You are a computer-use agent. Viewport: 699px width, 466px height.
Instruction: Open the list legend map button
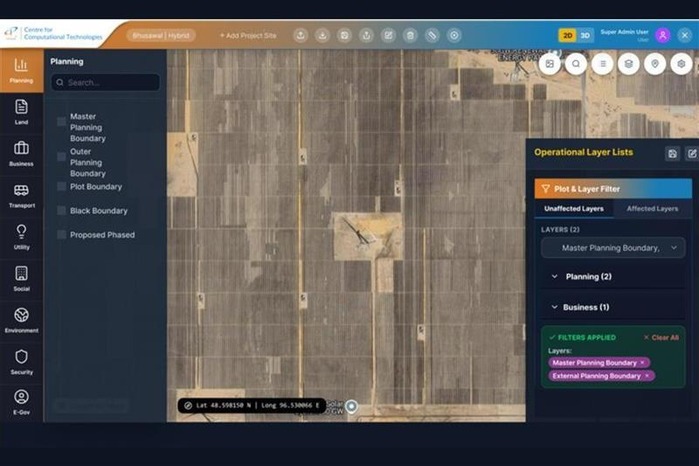(602, 64)
